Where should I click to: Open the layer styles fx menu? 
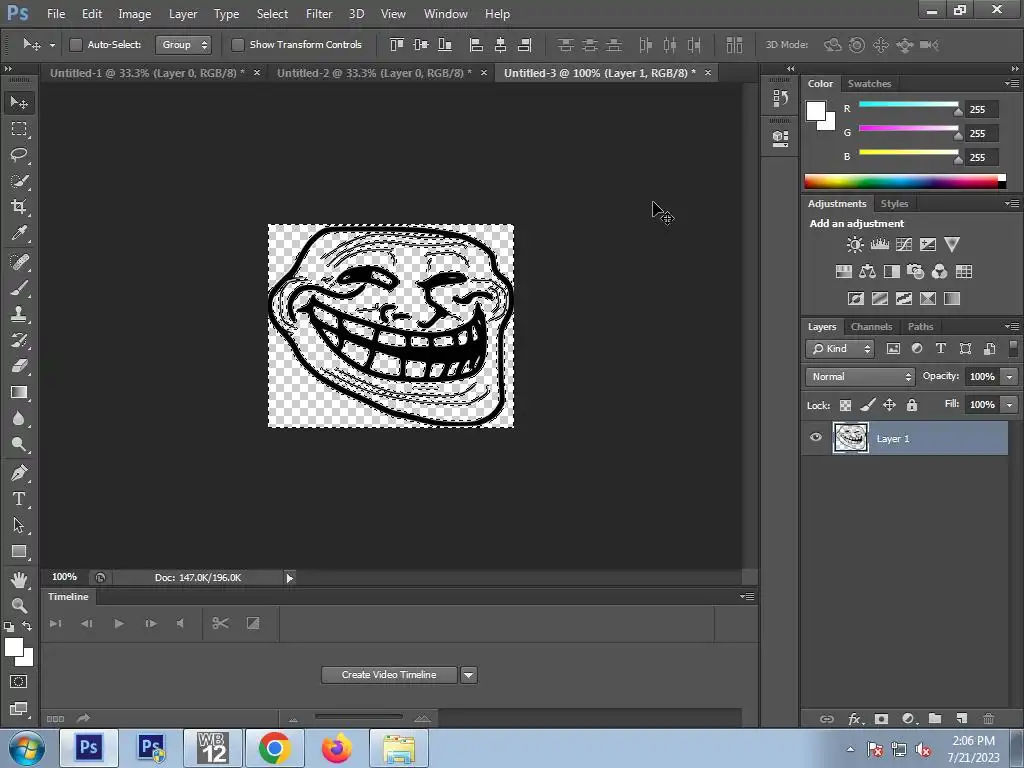click(x=854, y=718)
